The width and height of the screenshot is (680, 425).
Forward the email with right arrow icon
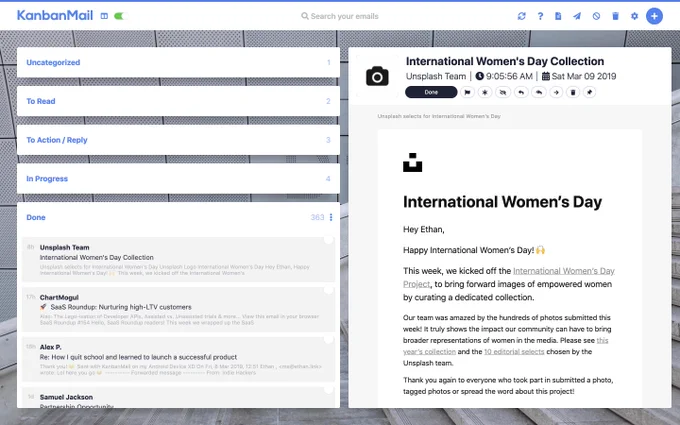(556, 92)
